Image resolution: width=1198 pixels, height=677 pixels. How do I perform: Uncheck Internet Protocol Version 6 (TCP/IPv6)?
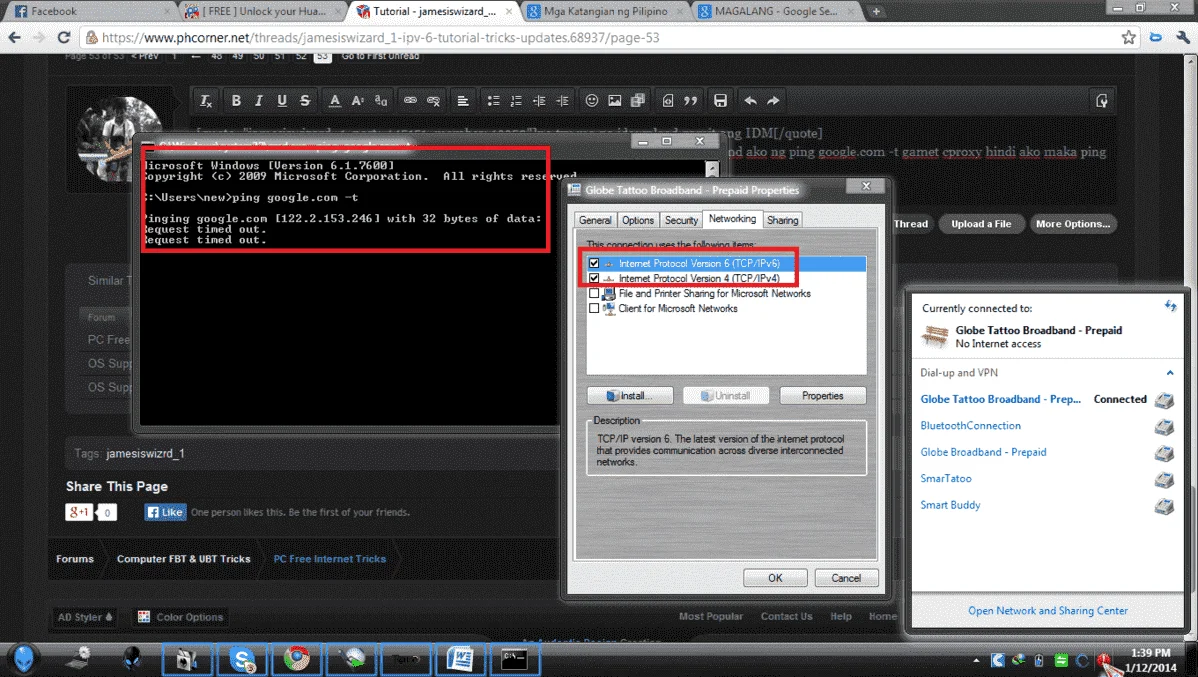(x=594, y=263)
